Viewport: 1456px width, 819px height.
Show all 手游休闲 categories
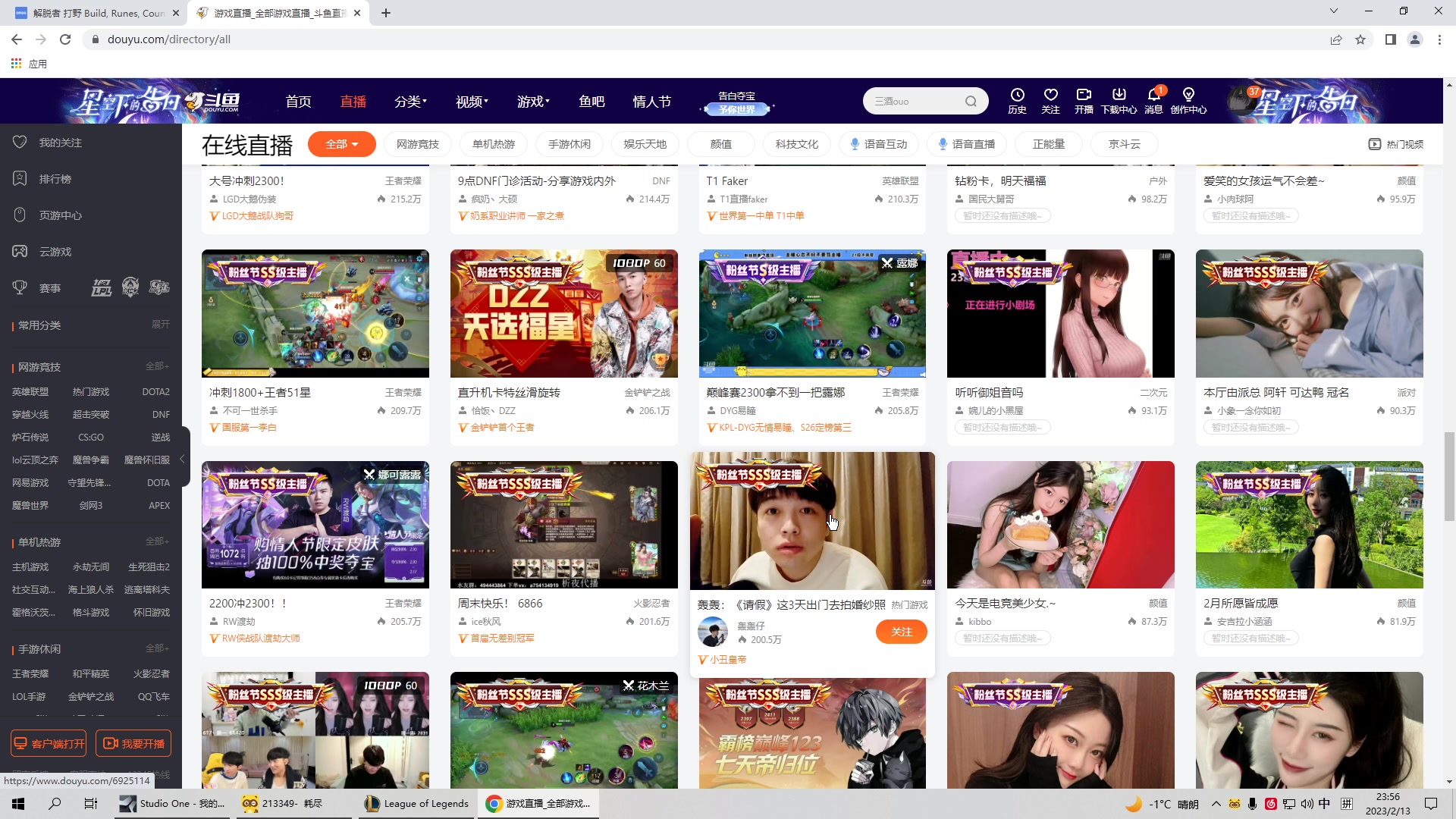point(157,648)
